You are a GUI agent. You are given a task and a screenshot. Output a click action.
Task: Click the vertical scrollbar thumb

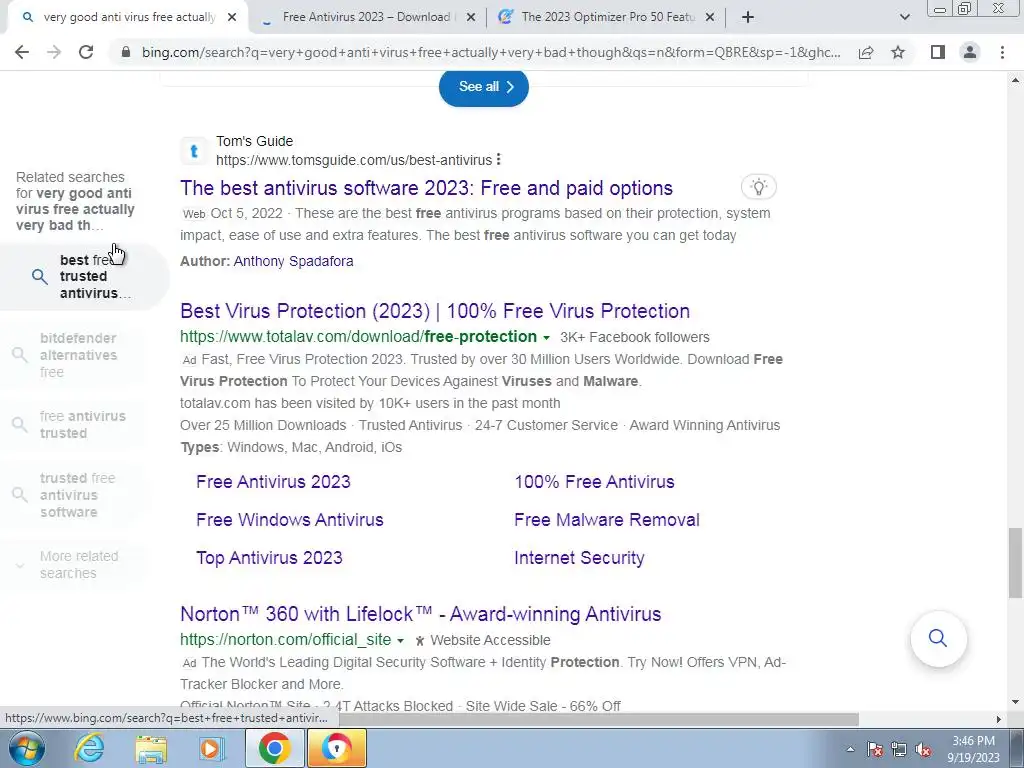1015,562
